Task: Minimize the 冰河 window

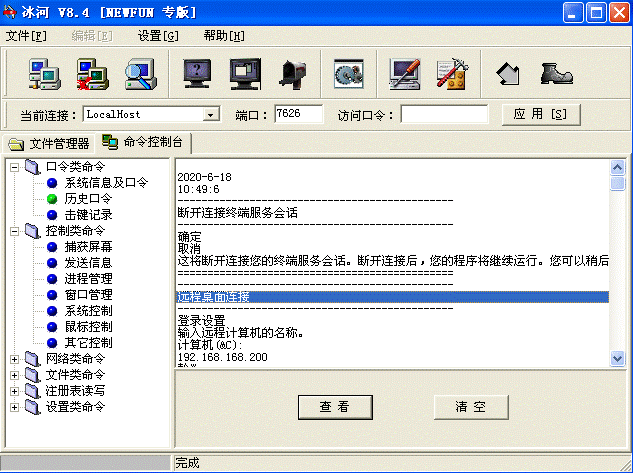Action: coord(573,13)
